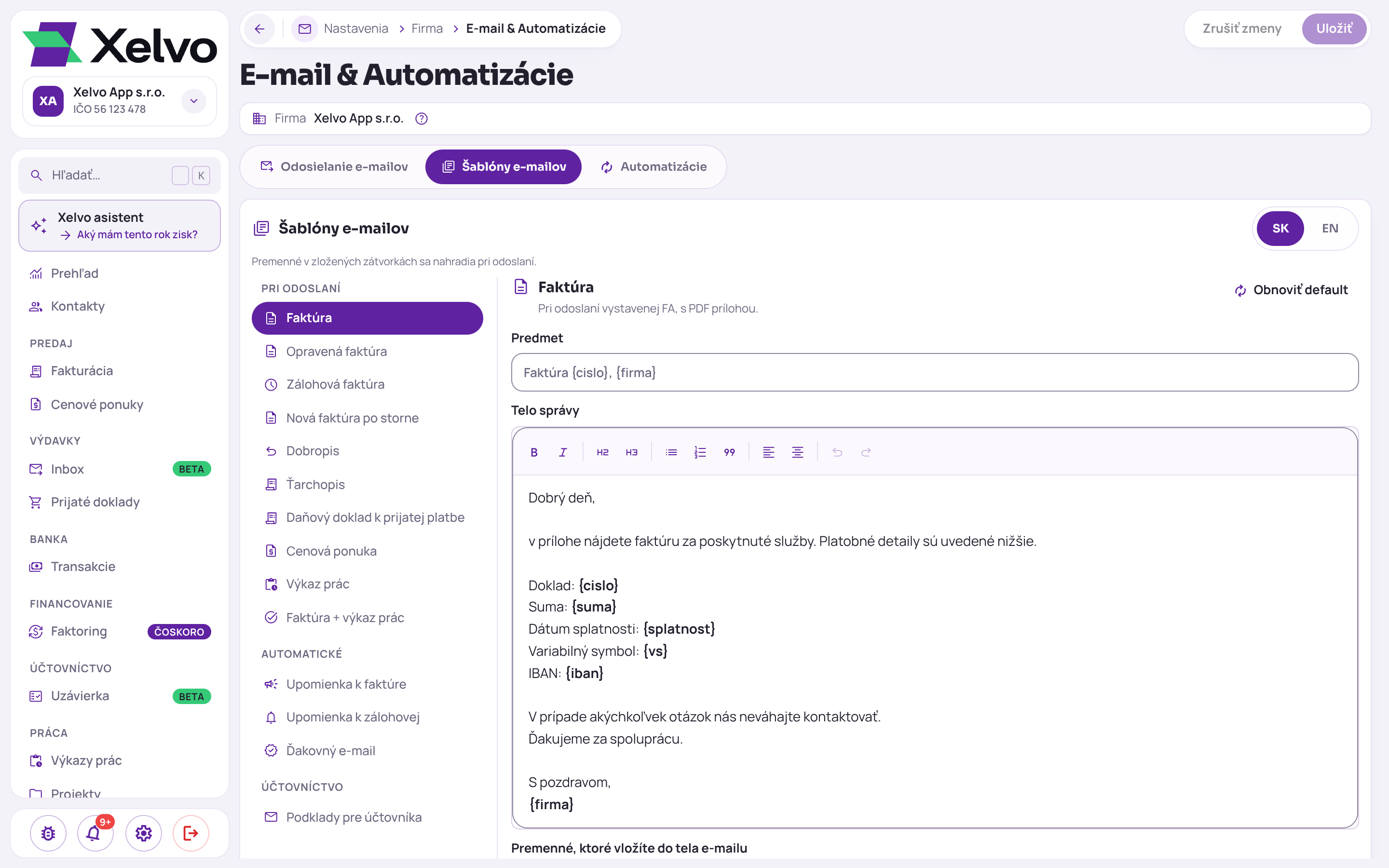Click the Hľadať search field
Screen dimensions: 1389x868
(x=120, y=175)
